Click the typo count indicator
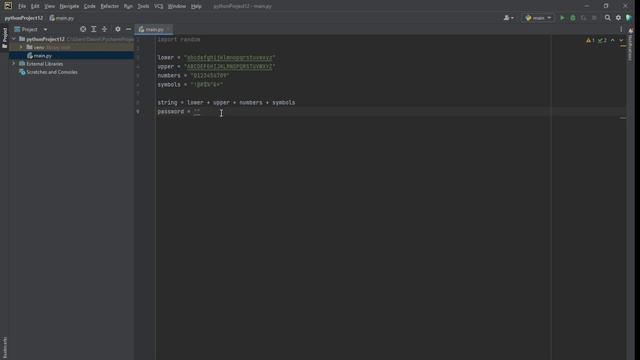This screenshot has height=360, width=640. click(602, 40)
